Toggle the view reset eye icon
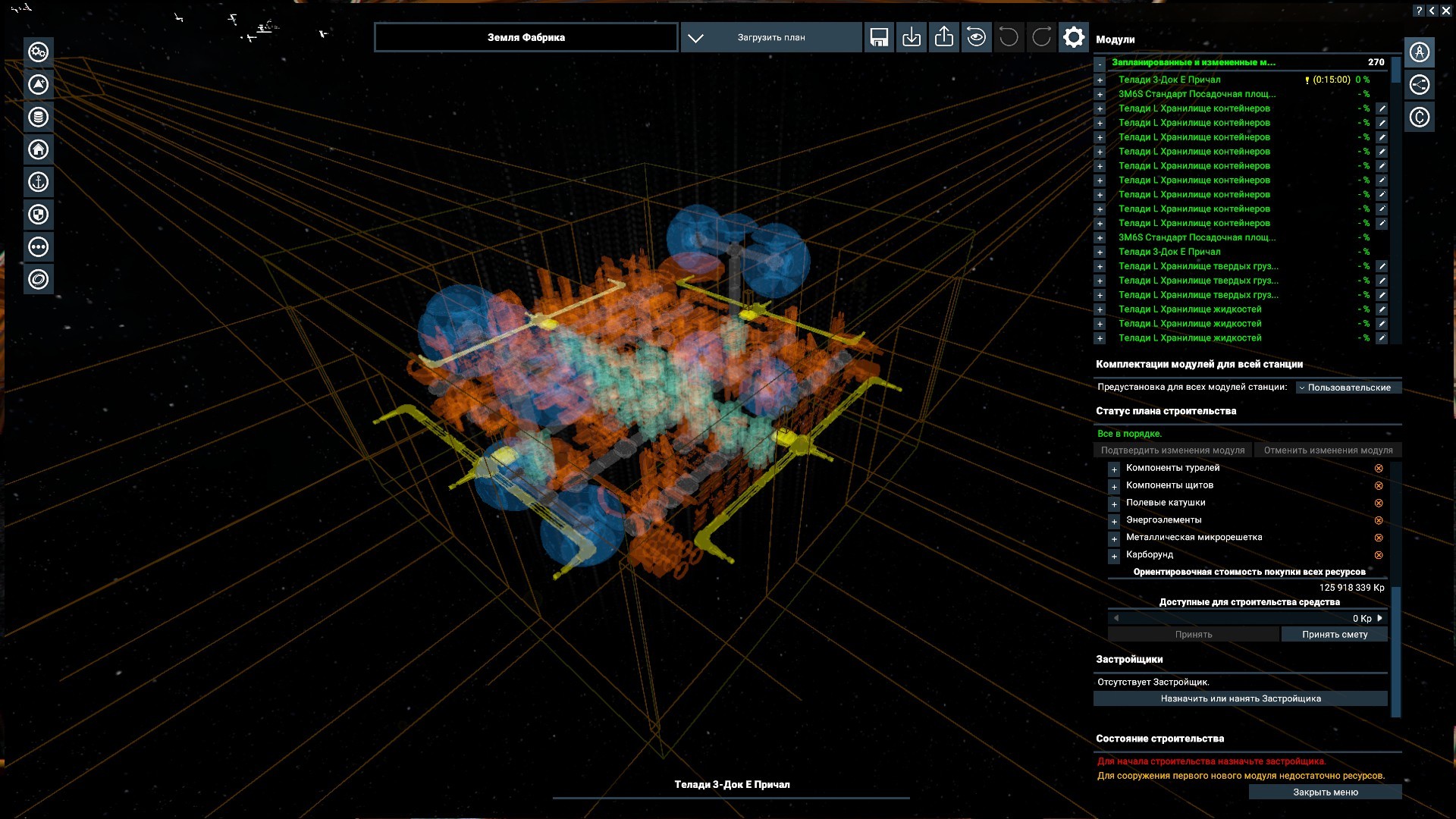This screenshot has height=819, width=1456. tap(977, 37)
